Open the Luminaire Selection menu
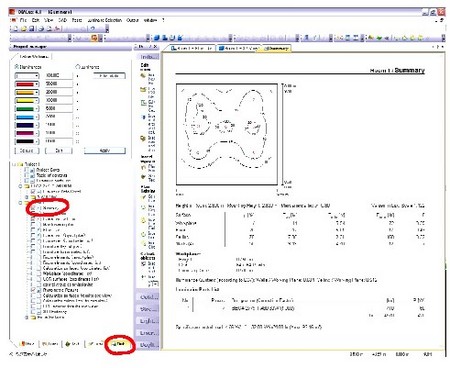Image resolution: width=450 pixels, height=368 pixels. point(104,20)
